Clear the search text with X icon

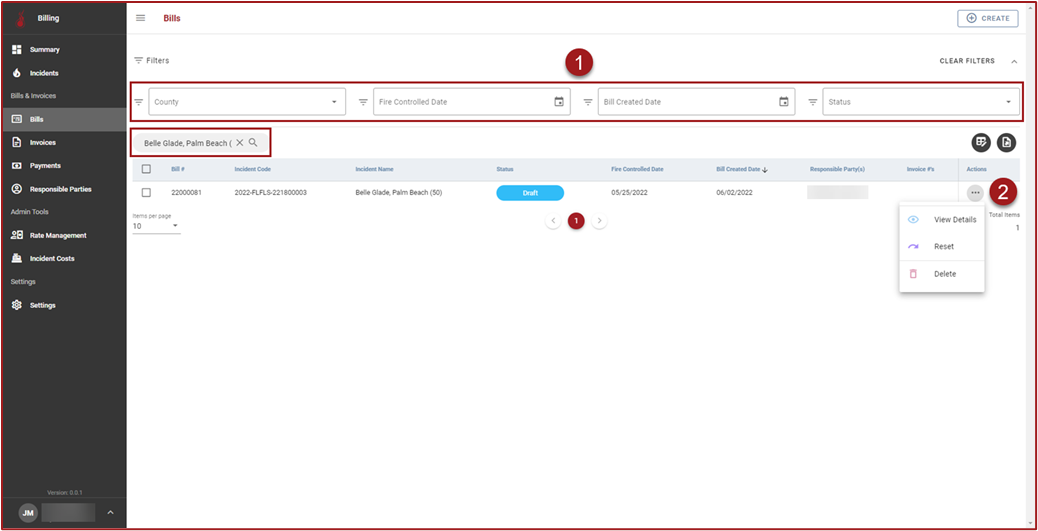240,143
